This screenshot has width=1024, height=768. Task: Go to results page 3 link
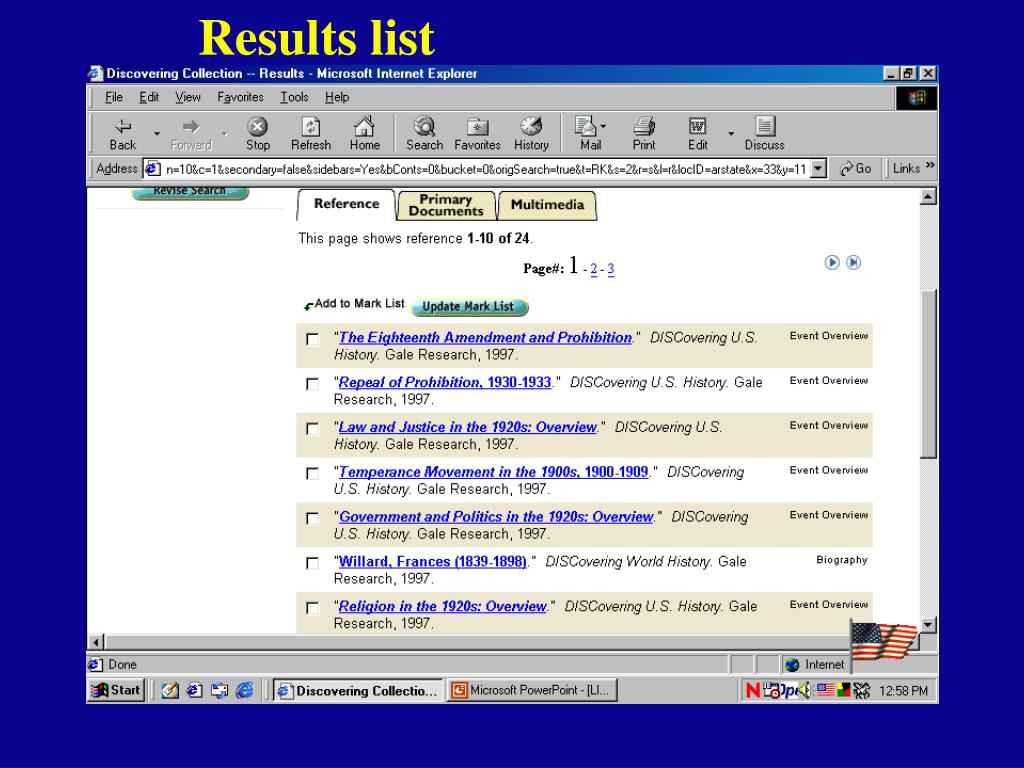pos(611,269)
